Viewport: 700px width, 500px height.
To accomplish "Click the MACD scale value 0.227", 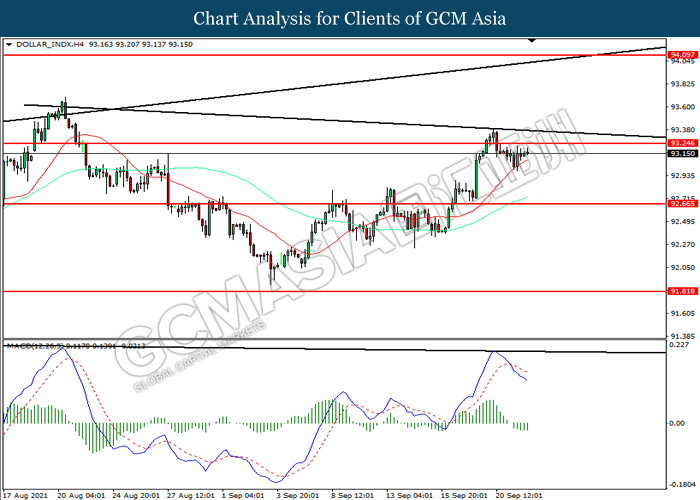I will pyautogui.click(x=679, y=345).
